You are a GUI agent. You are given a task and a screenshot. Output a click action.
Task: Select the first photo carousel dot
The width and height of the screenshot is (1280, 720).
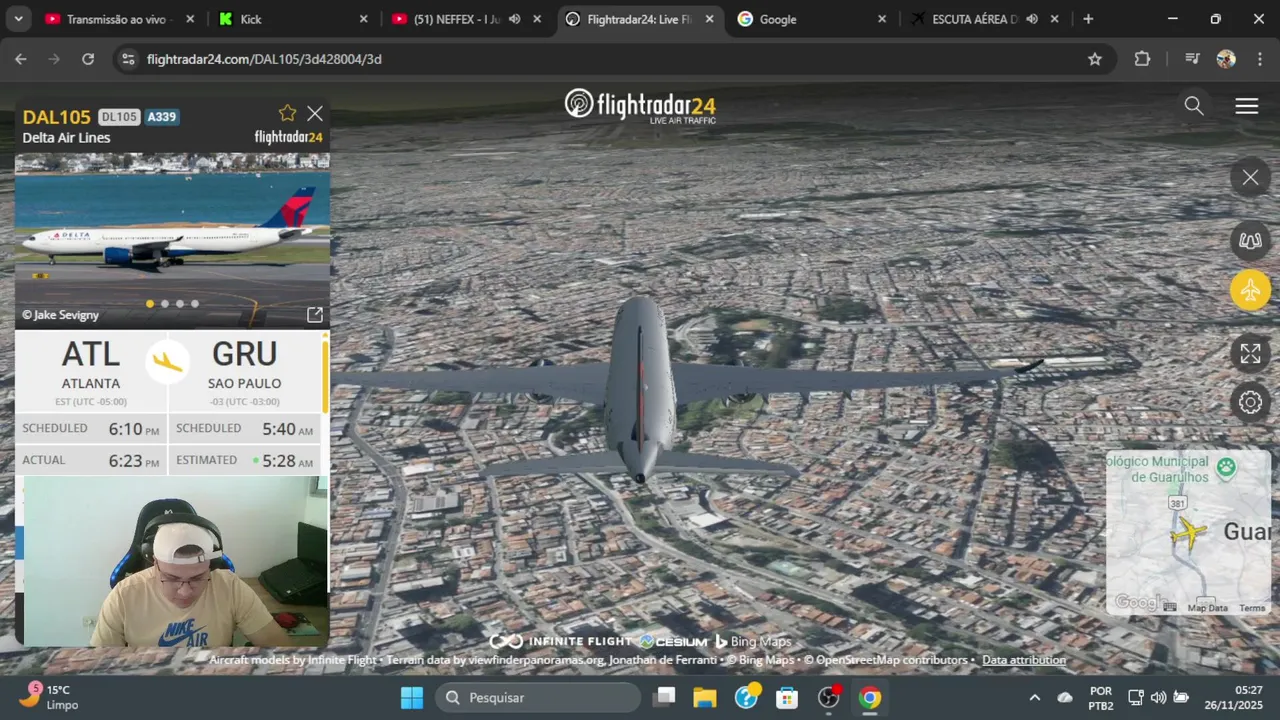pyautogui.click(x=150, y=304)
